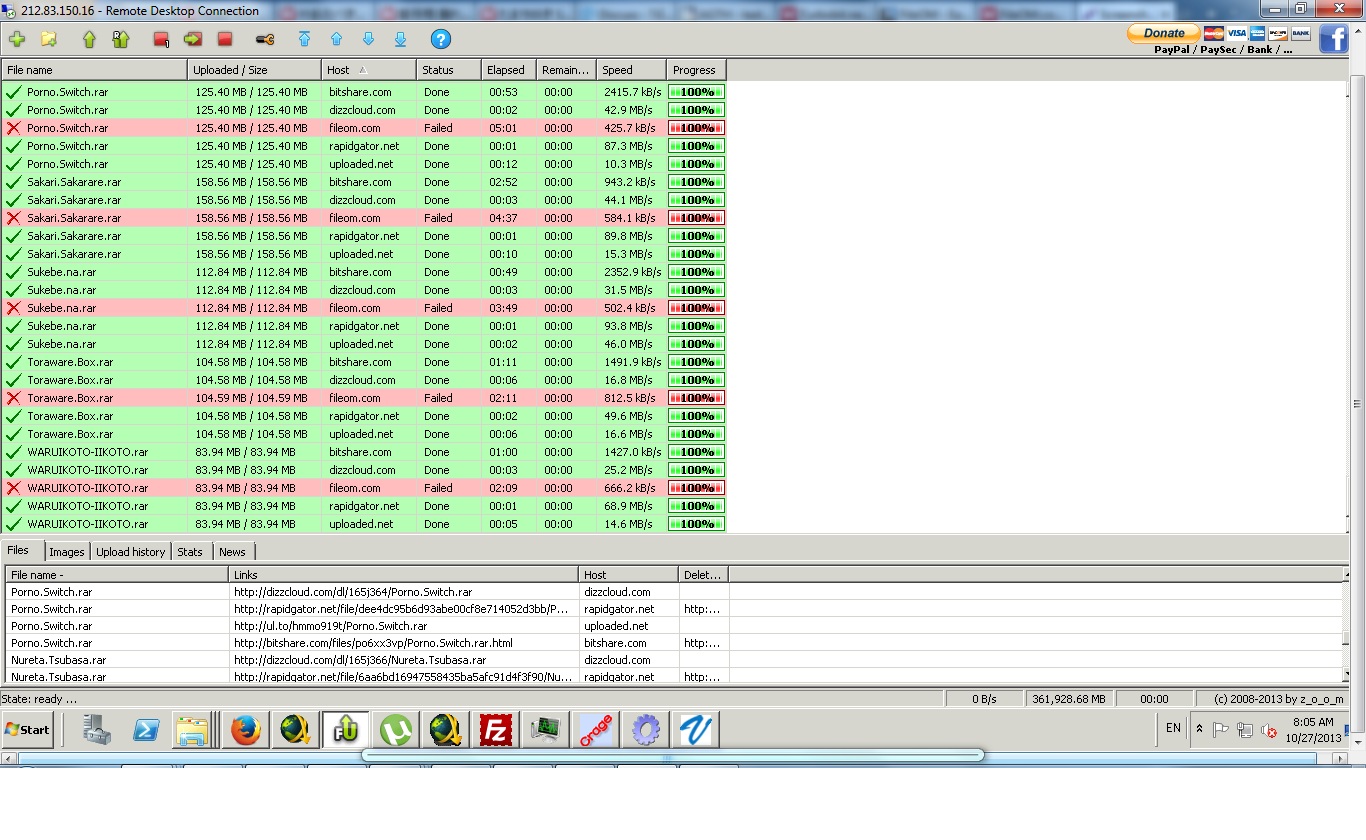The width and height of the screenshot is (1366, 840).
Task: Select the elapsed time 03:49 cell
Action: point(508,308)
